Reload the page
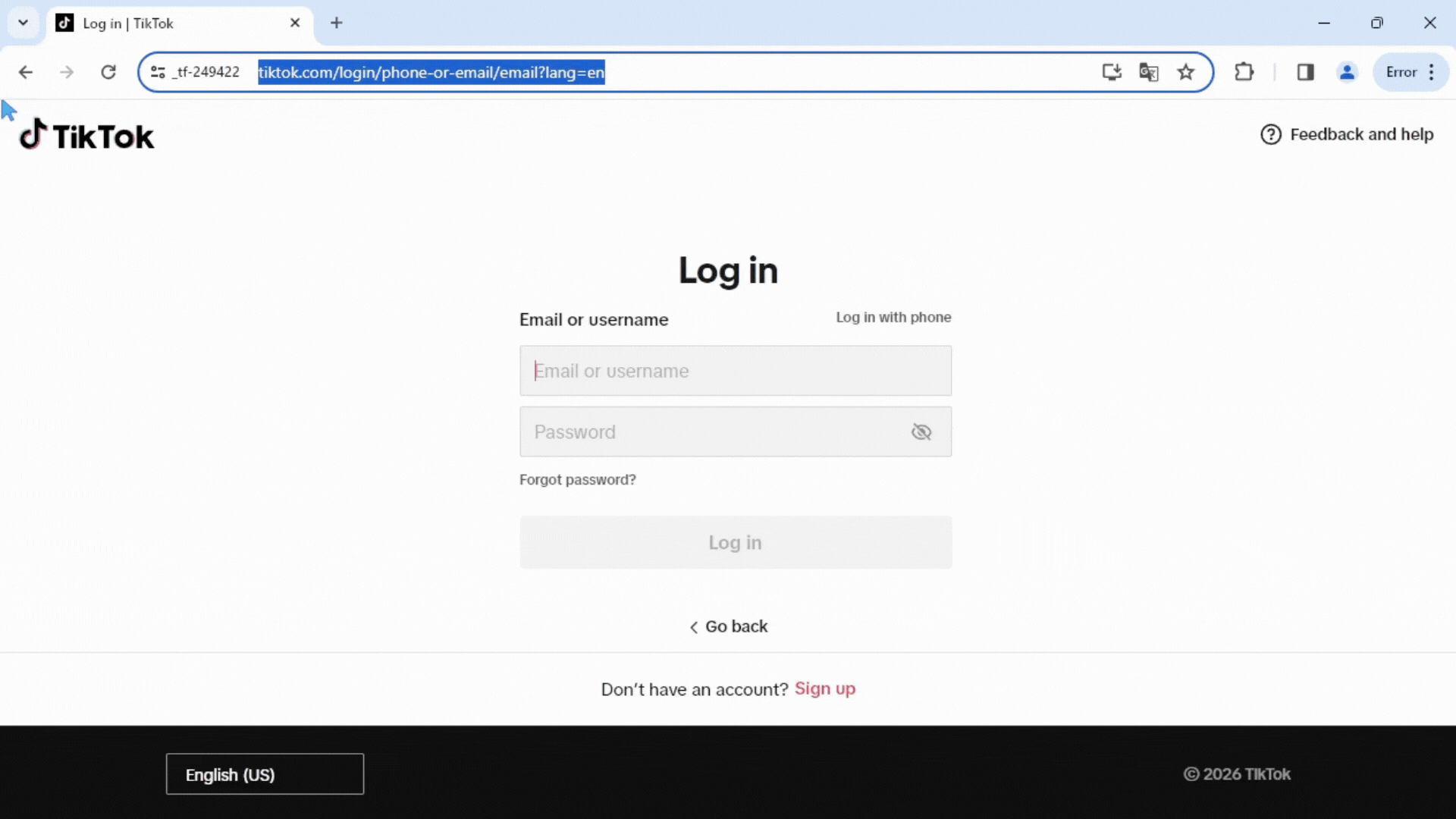The width and height of the screenshot is (1456, 819). [x=108, y=72]
